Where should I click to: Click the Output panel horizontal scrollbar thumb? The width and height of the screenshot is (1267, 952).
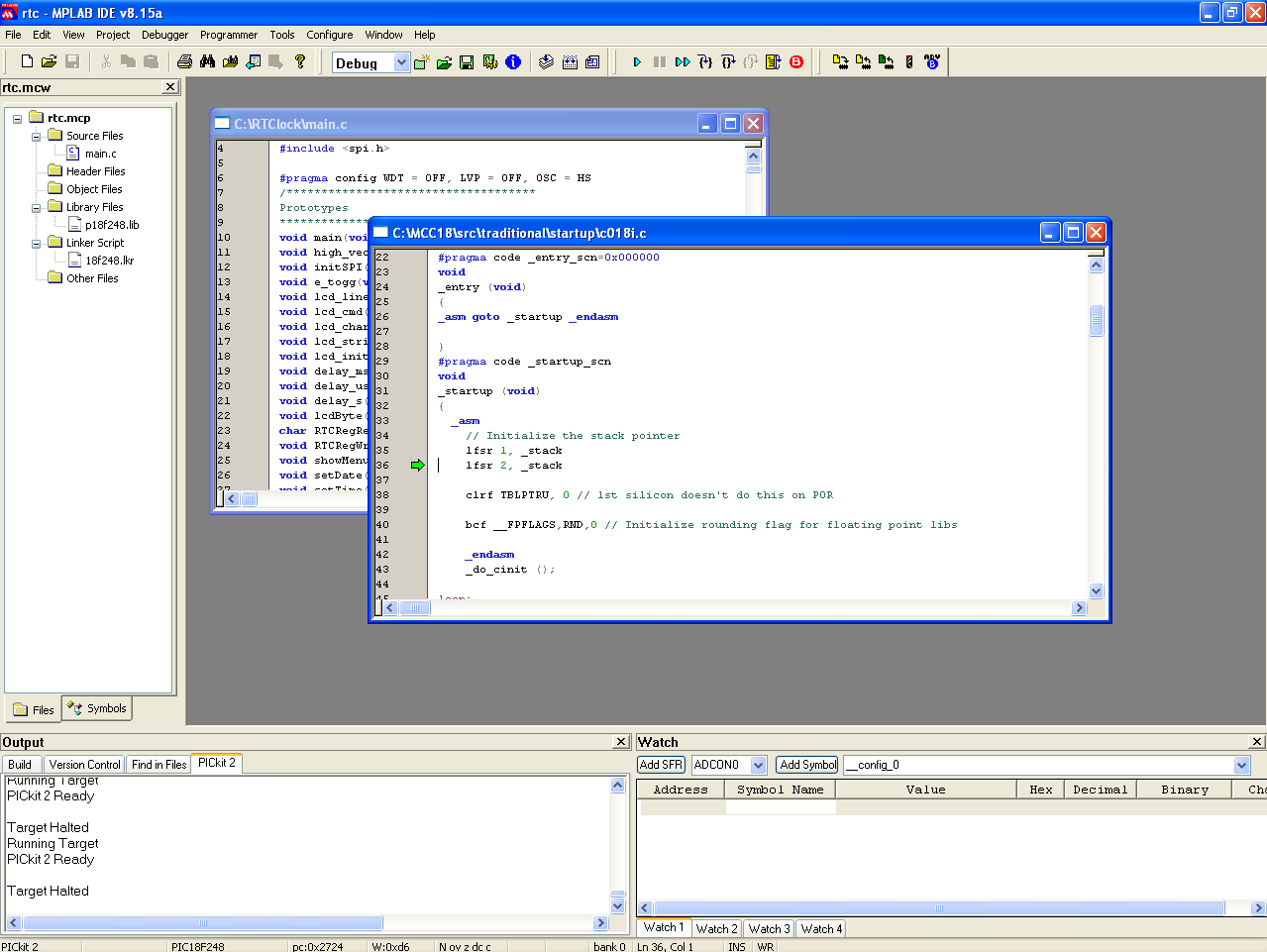pyautogui.click(x=203, y=922)
